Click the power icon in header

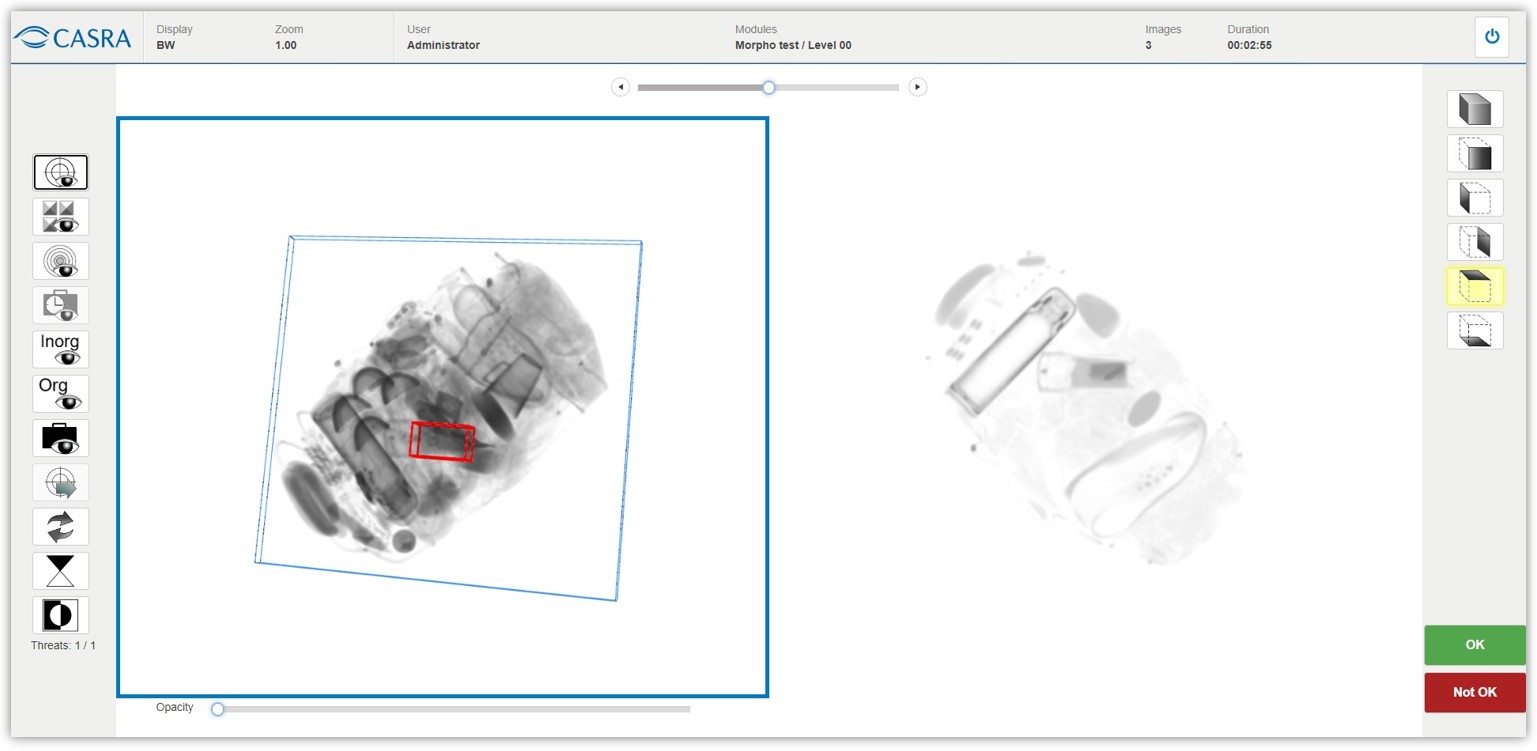point(1492,37)
